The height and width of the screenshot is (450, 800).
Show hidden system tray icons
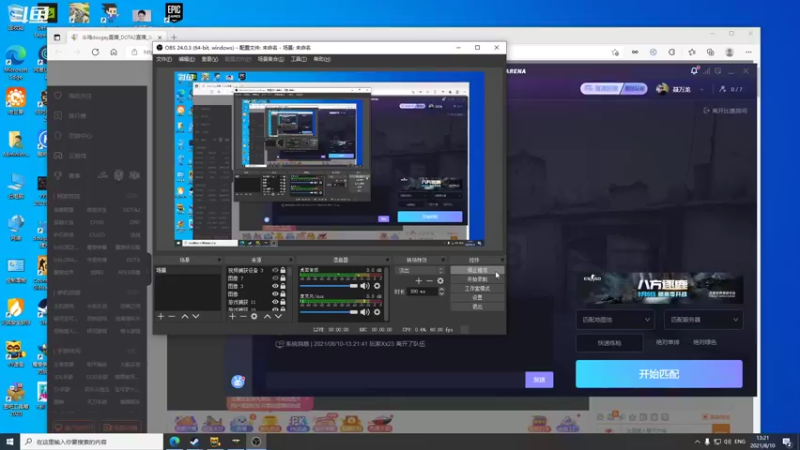[x=697, y=442]
